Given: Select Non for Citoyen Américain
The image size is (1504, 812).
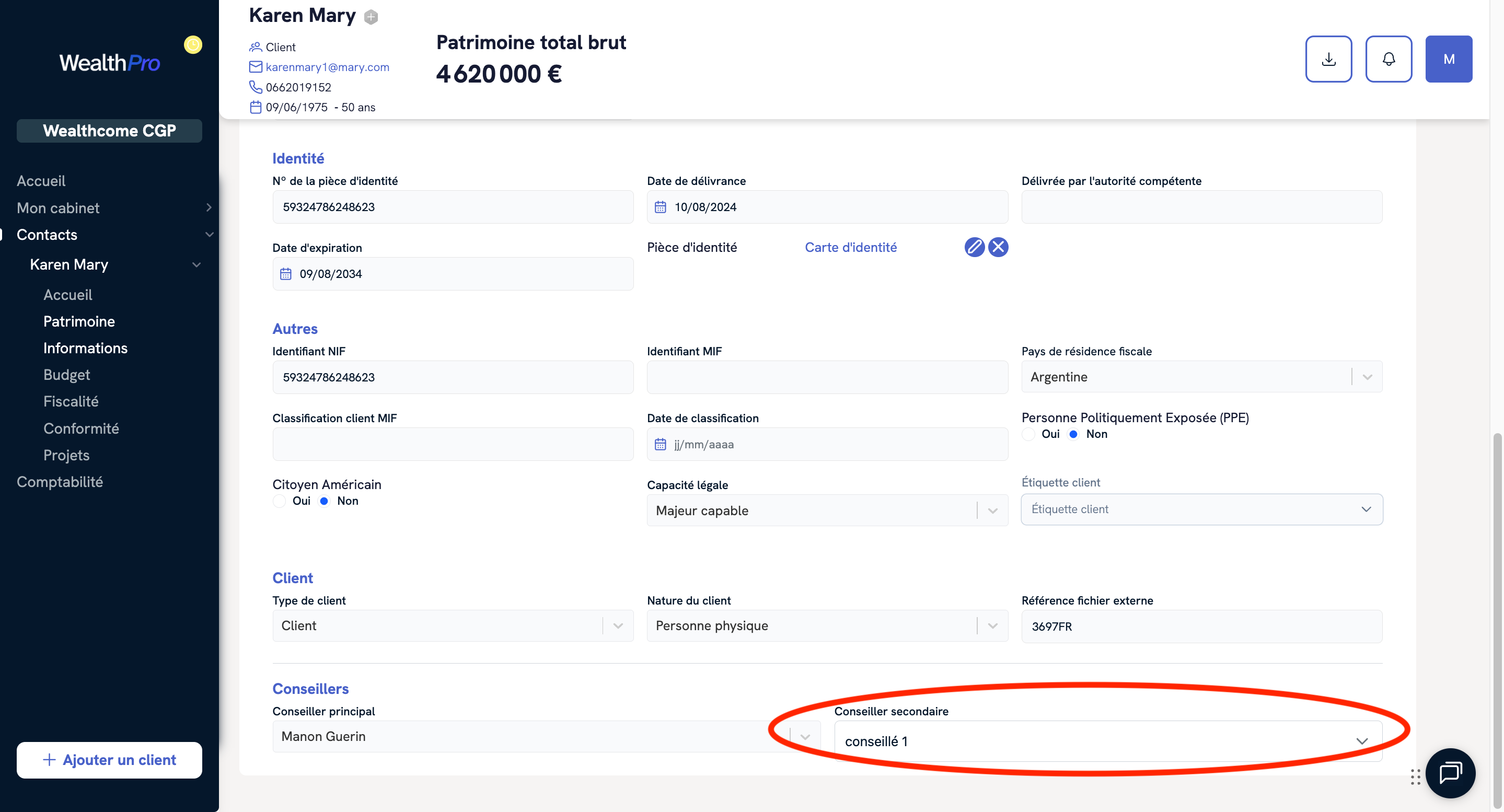Looking at the screenshot, I should click(324, 501).
